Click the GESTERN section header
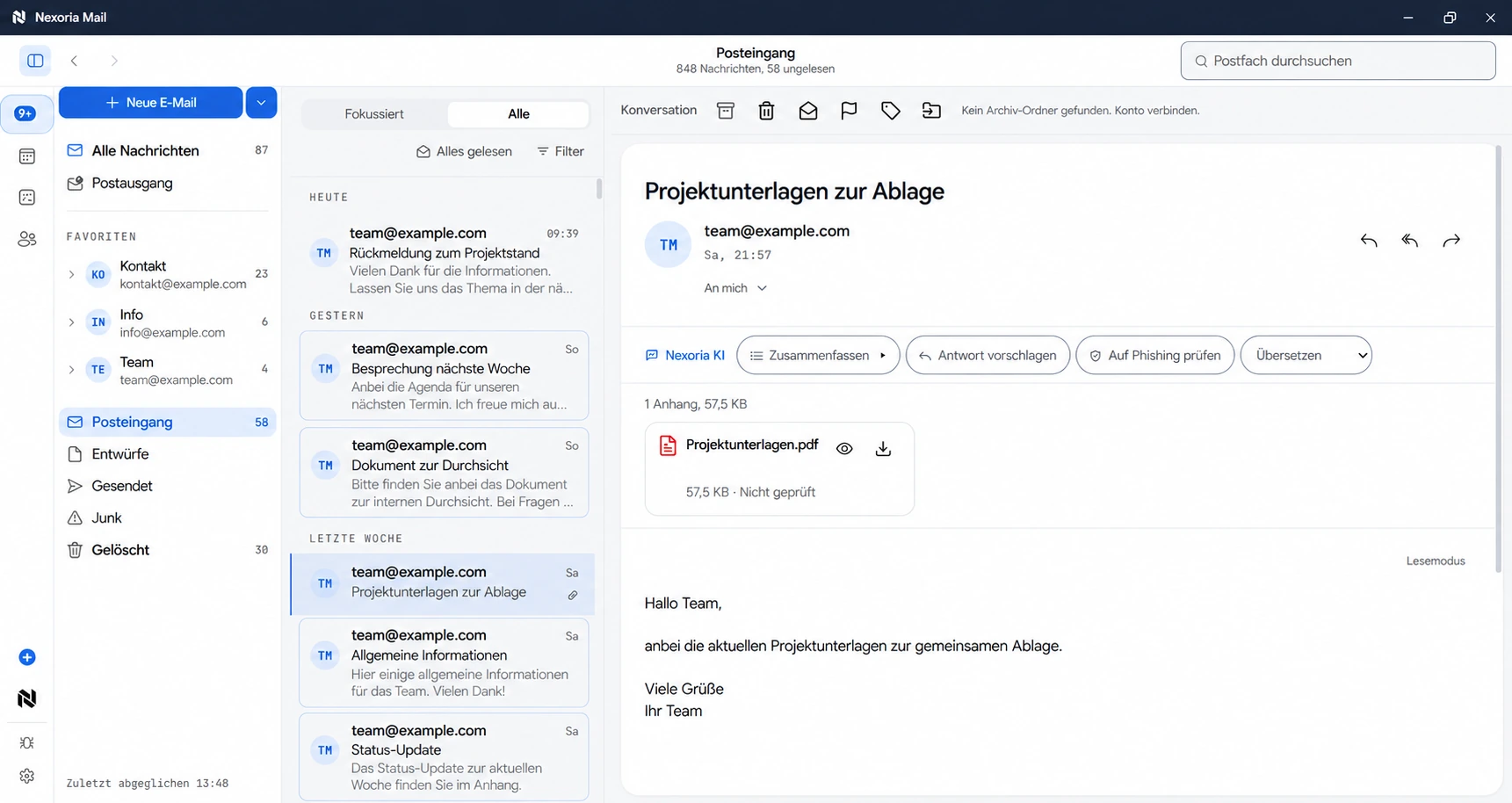 pyautogui.click(x=336, y=315)
